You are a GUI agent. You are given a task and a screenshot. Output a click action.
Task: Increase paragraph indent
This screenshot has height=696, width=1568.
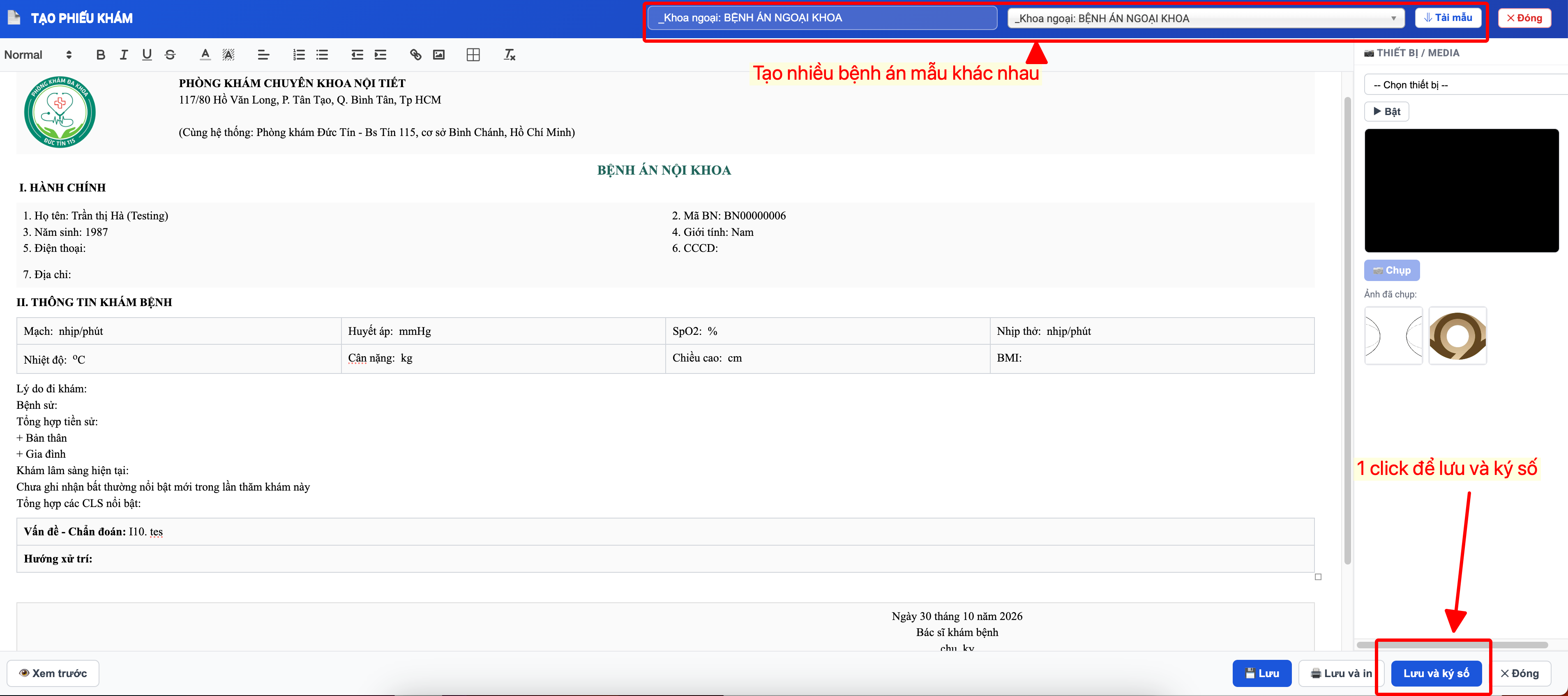tap(380, 55)
